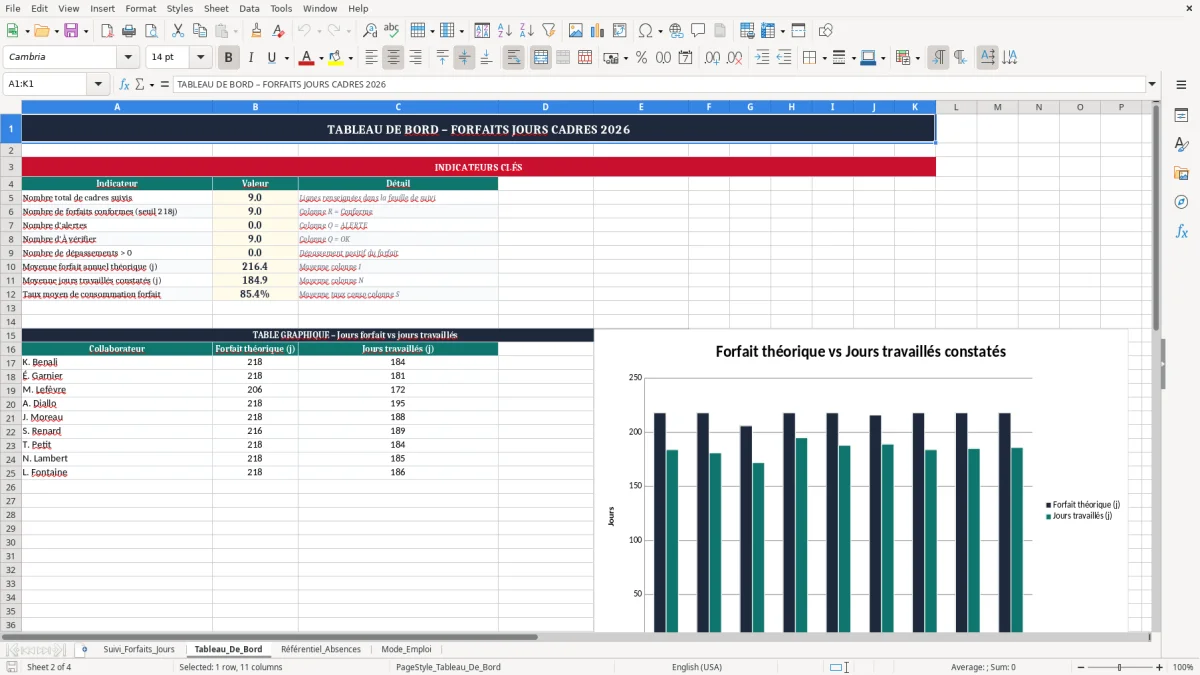Click the Cut scissors icon
The width and height of the screenshot is (1200, 675).
pyautogui.click(x=177, y=31)
